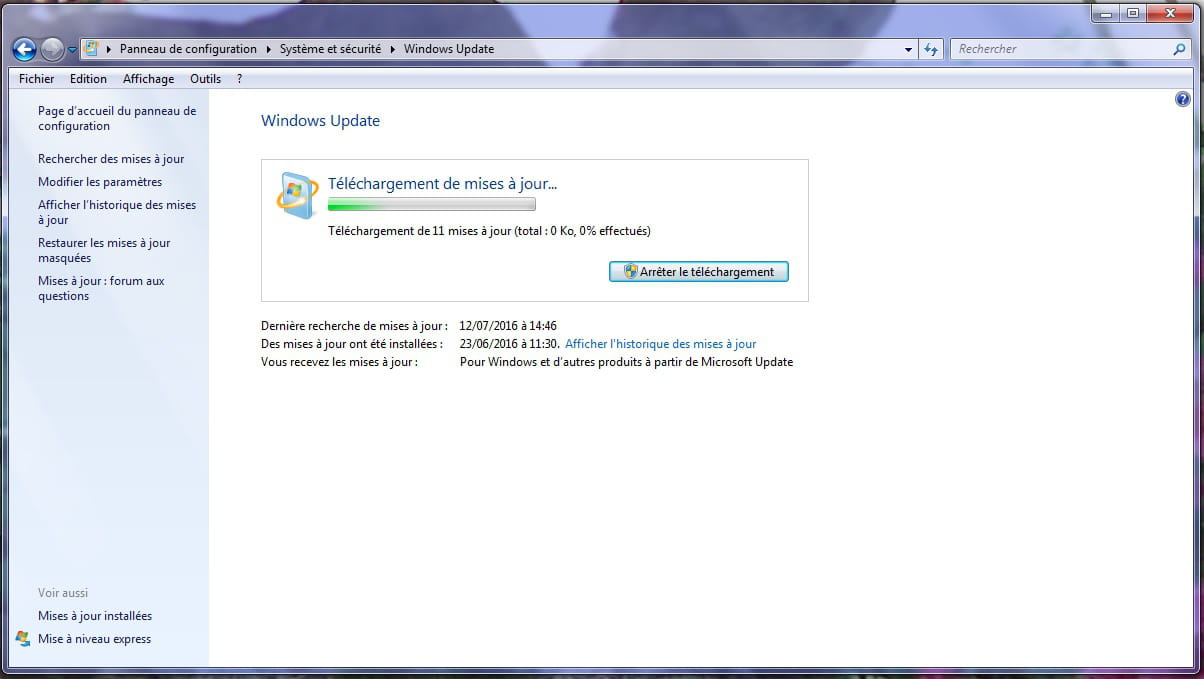
Task: Click the refresh button beside address bar
Action: coord(931,48)
